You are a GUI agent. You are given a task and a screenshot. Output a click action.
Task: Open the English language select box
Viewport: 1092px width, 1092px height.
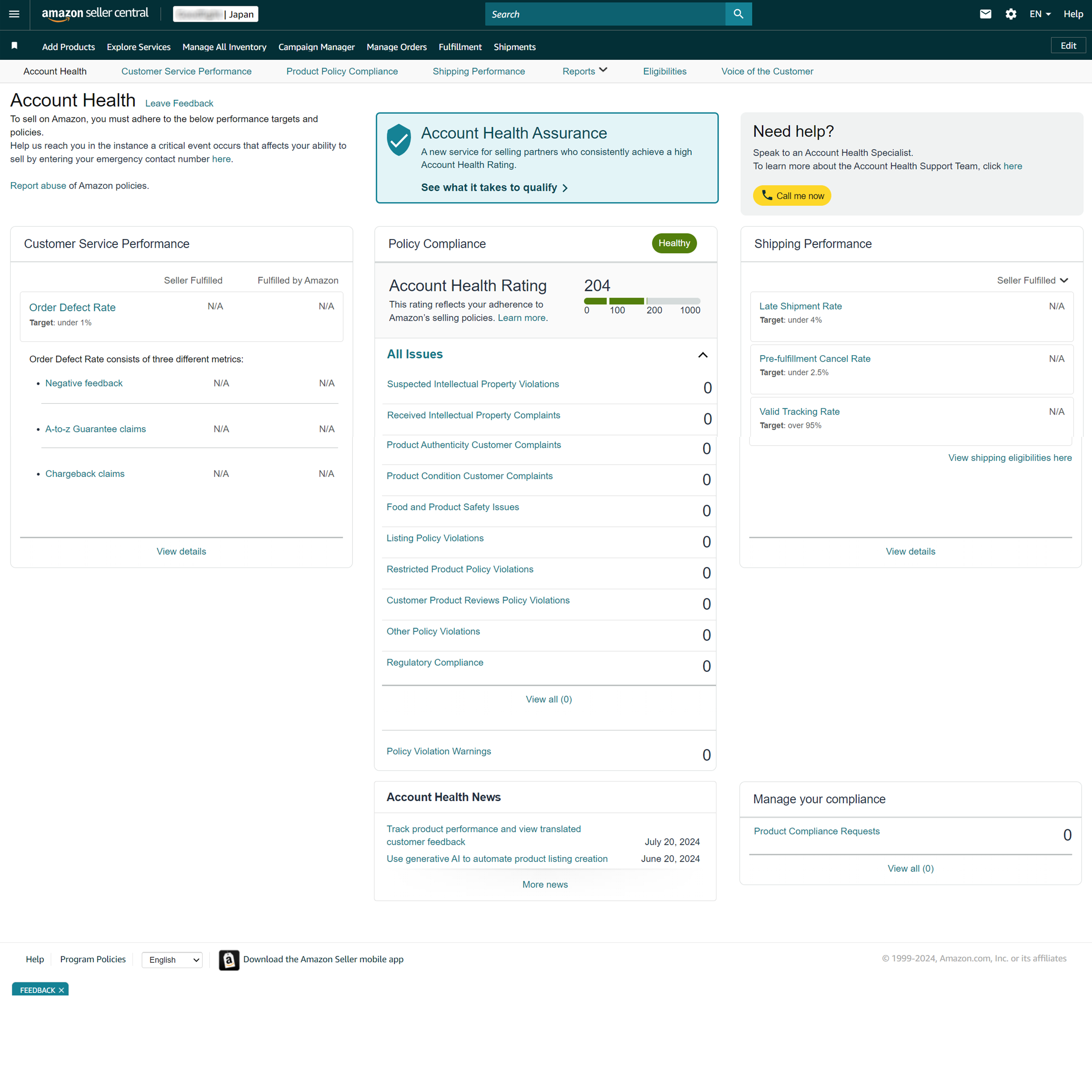point(173,960)
